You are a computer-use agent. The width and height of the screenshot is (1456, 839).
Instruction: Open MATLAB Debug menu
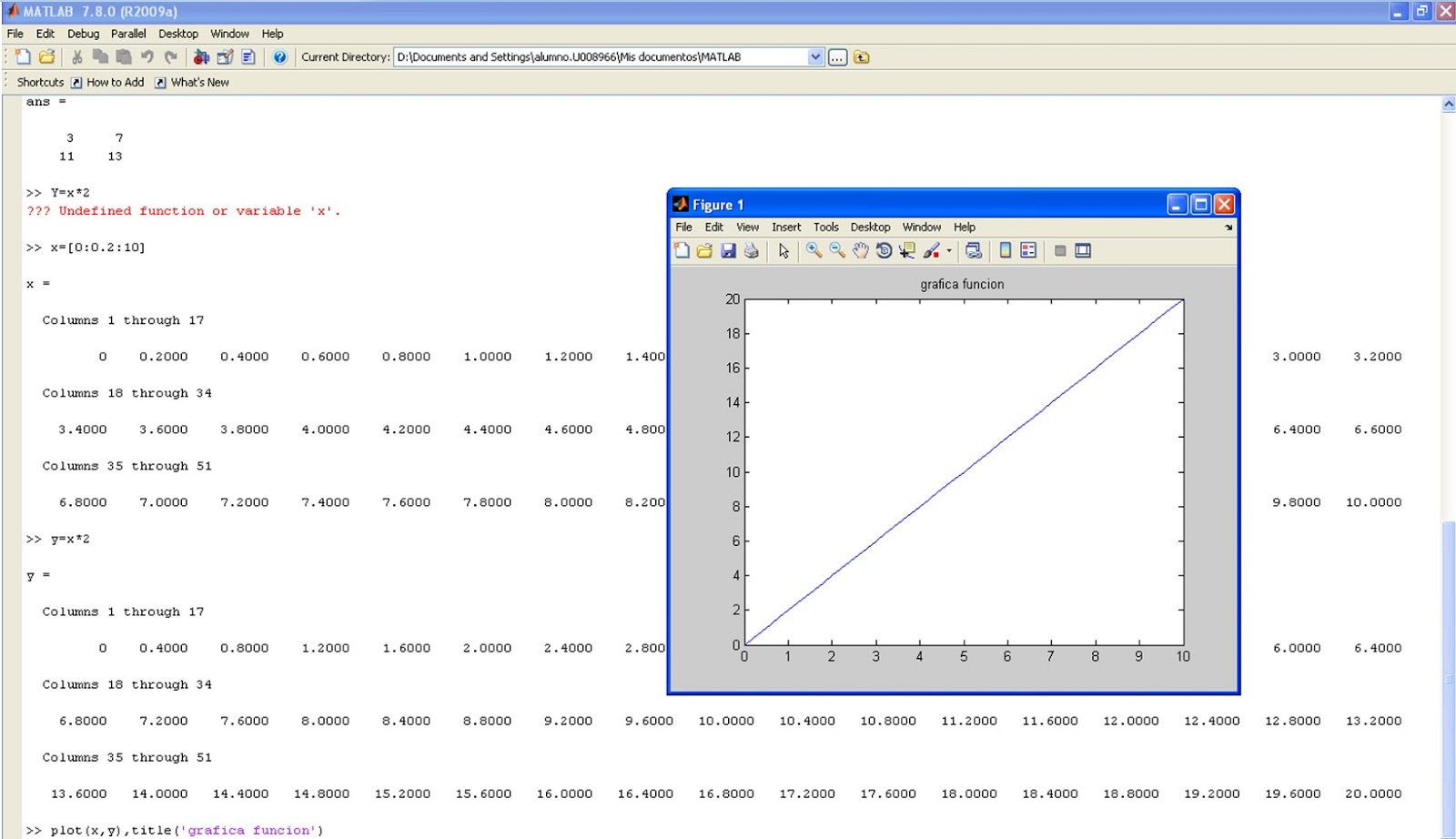pos(83,34)
